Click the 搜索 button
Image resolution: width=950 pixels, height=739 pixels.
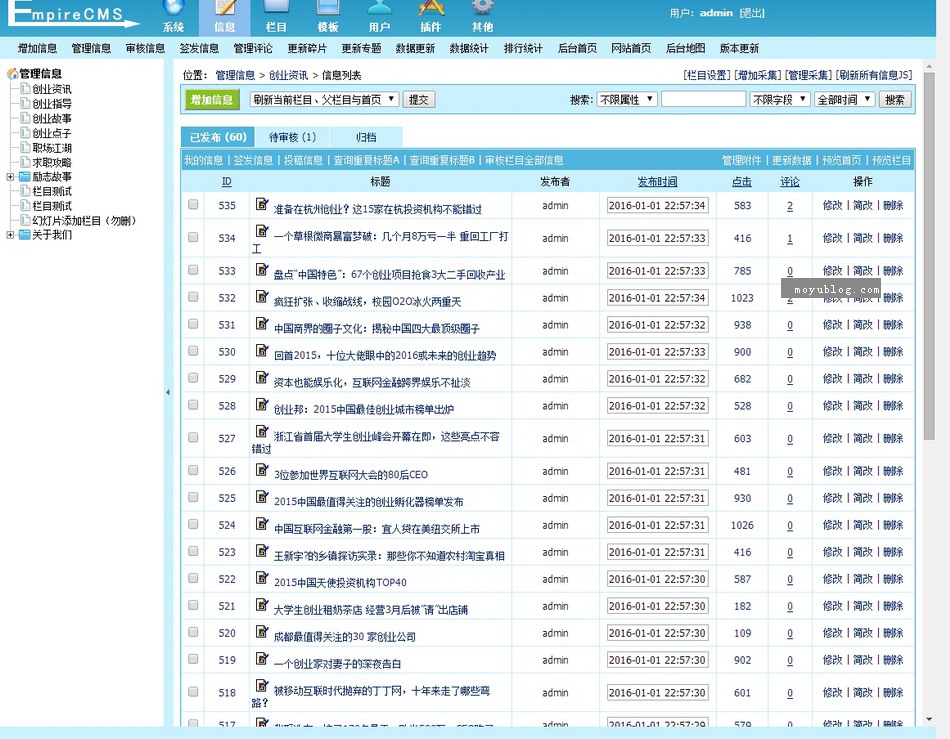point(895,99)
